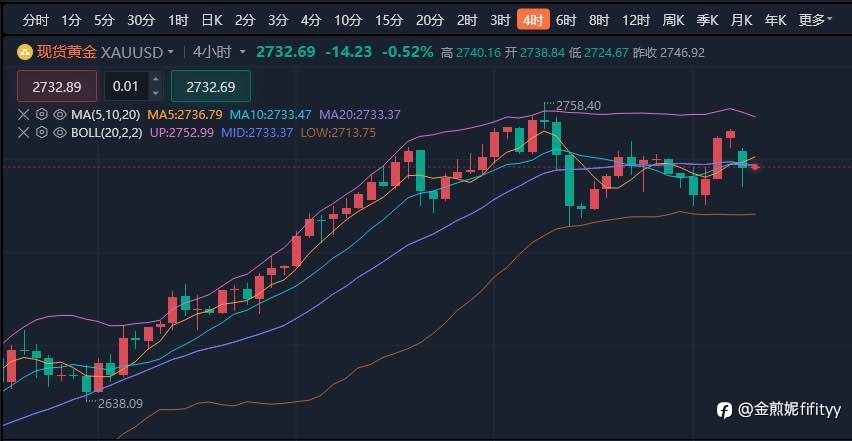
Task: Open the XAUUSD symbol dropdown
Action: 171,53
